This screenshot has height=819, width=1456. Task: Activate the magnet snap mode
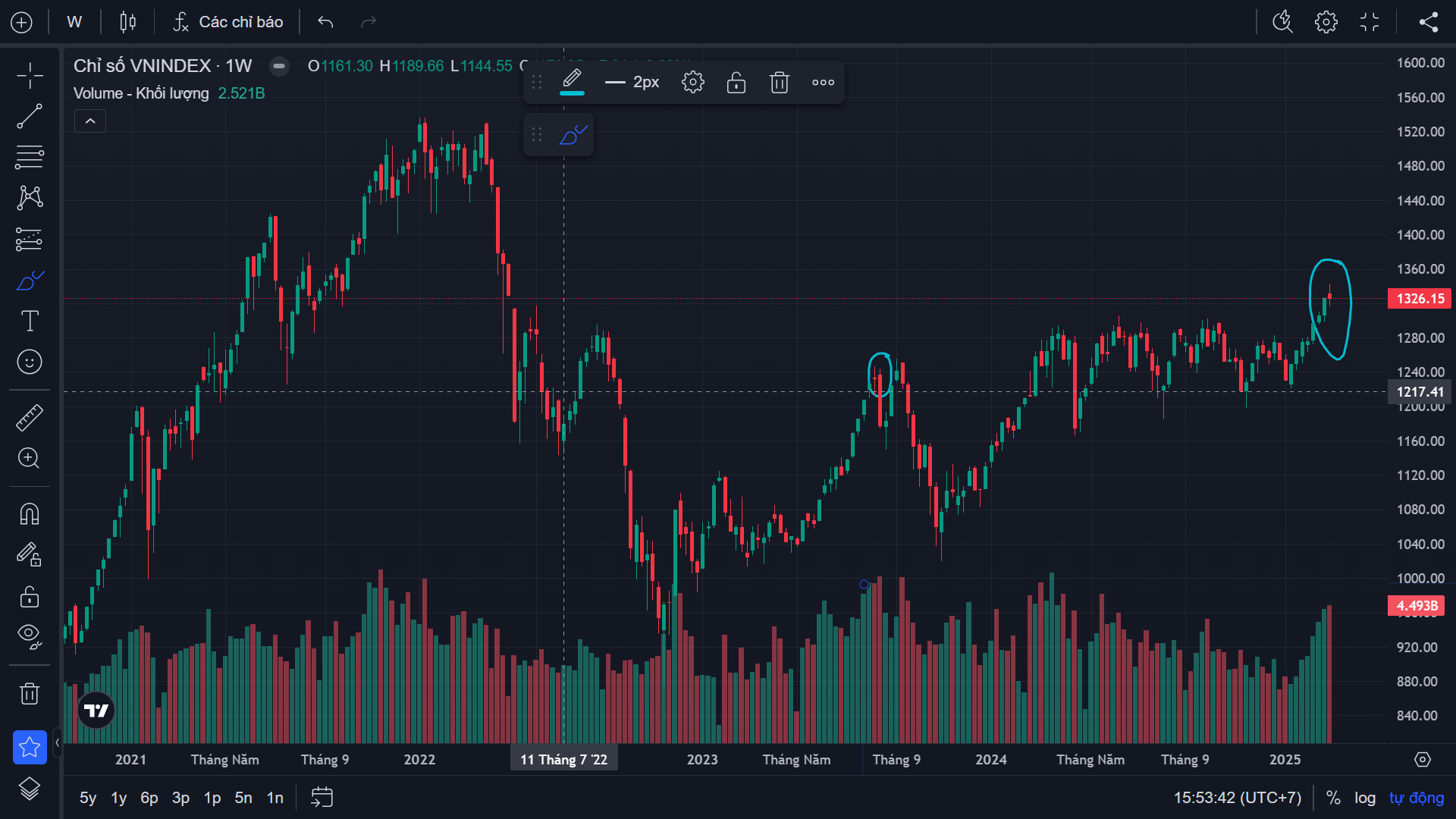click(x=30, y=514)
